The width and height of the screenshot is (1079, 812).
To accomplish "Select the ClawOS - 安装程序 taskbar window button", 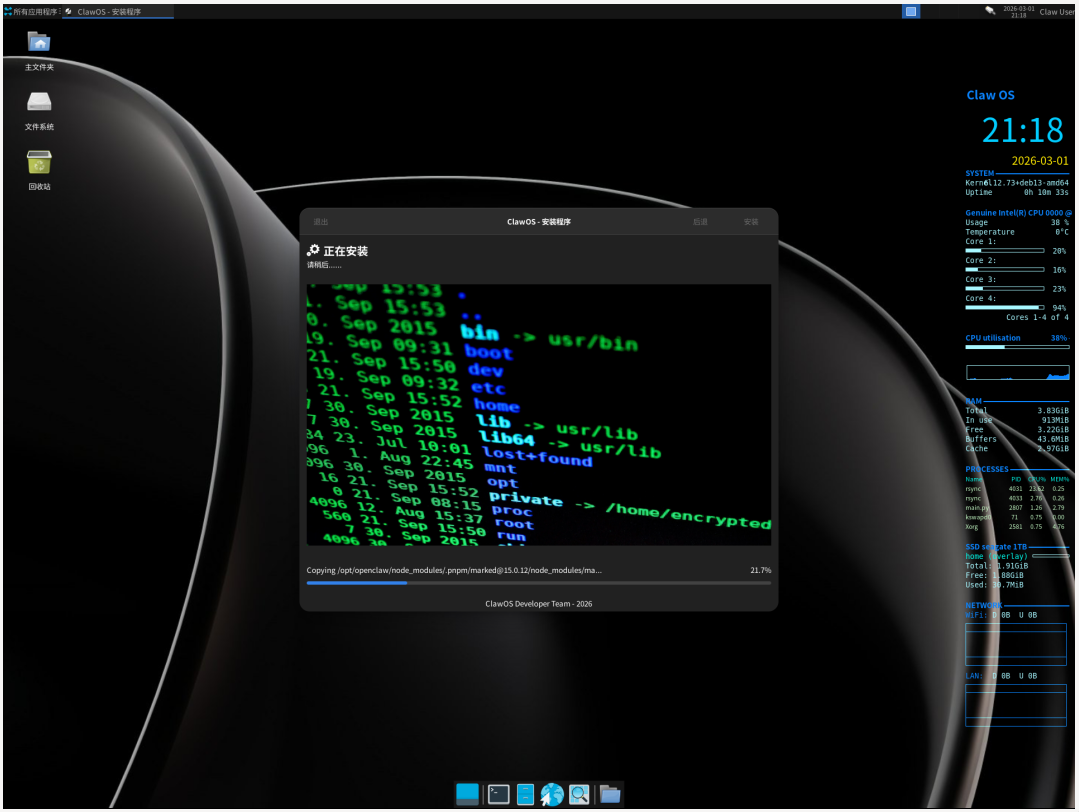I will pos(118,12).
